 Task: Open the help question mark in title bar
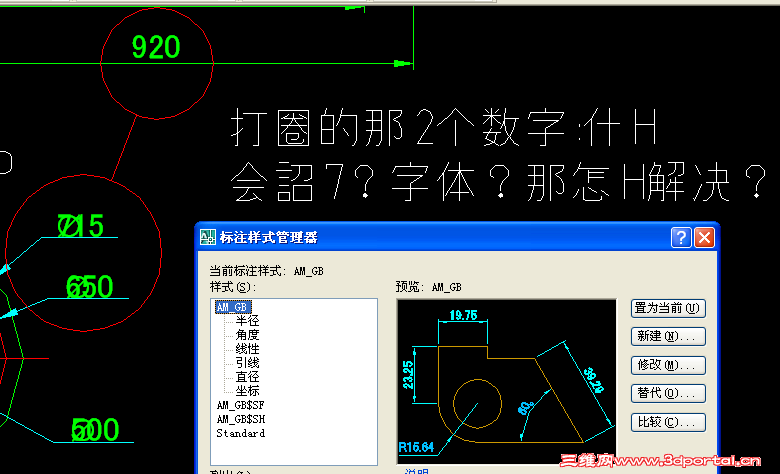click(681, 238)
